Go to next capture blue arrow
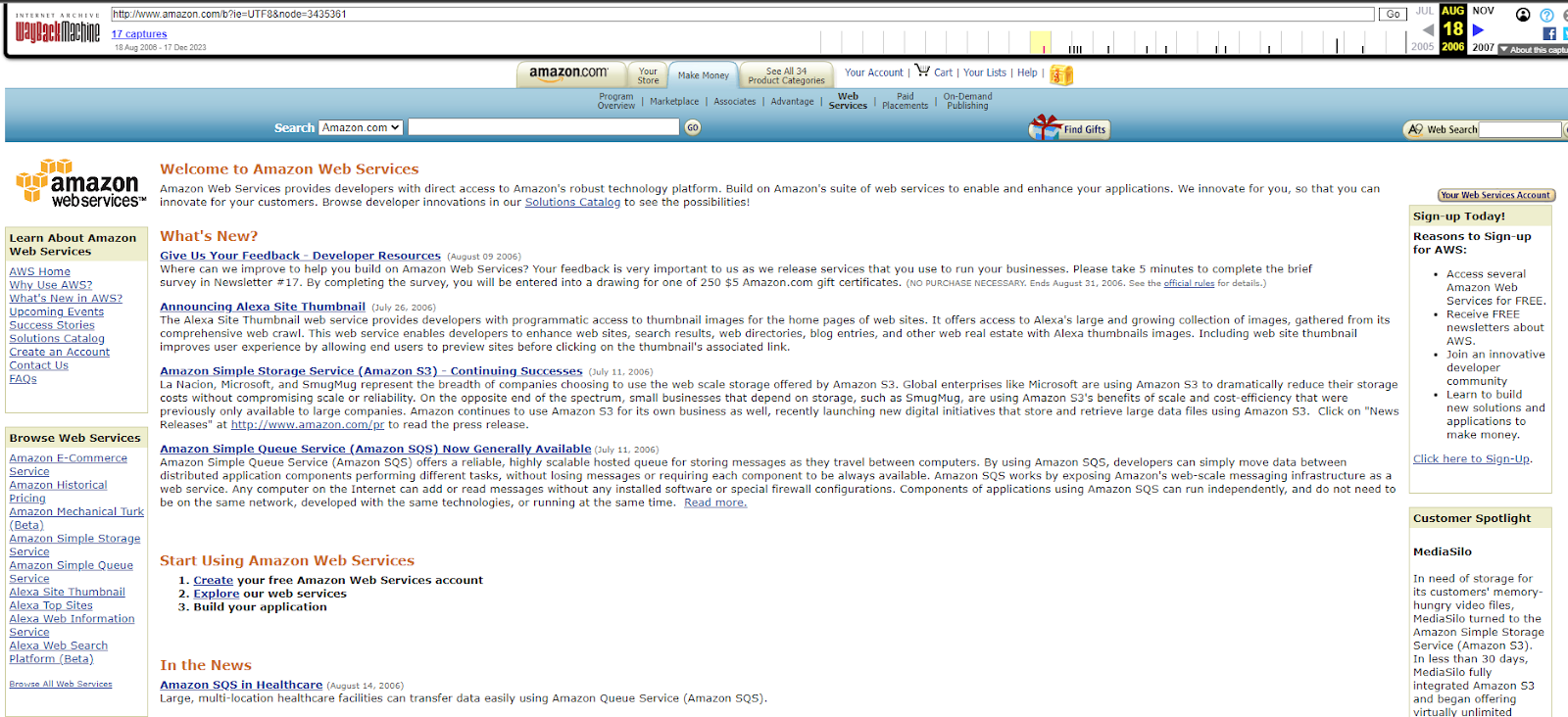This screenshot has width=1568, height=717. (1478, 30)
